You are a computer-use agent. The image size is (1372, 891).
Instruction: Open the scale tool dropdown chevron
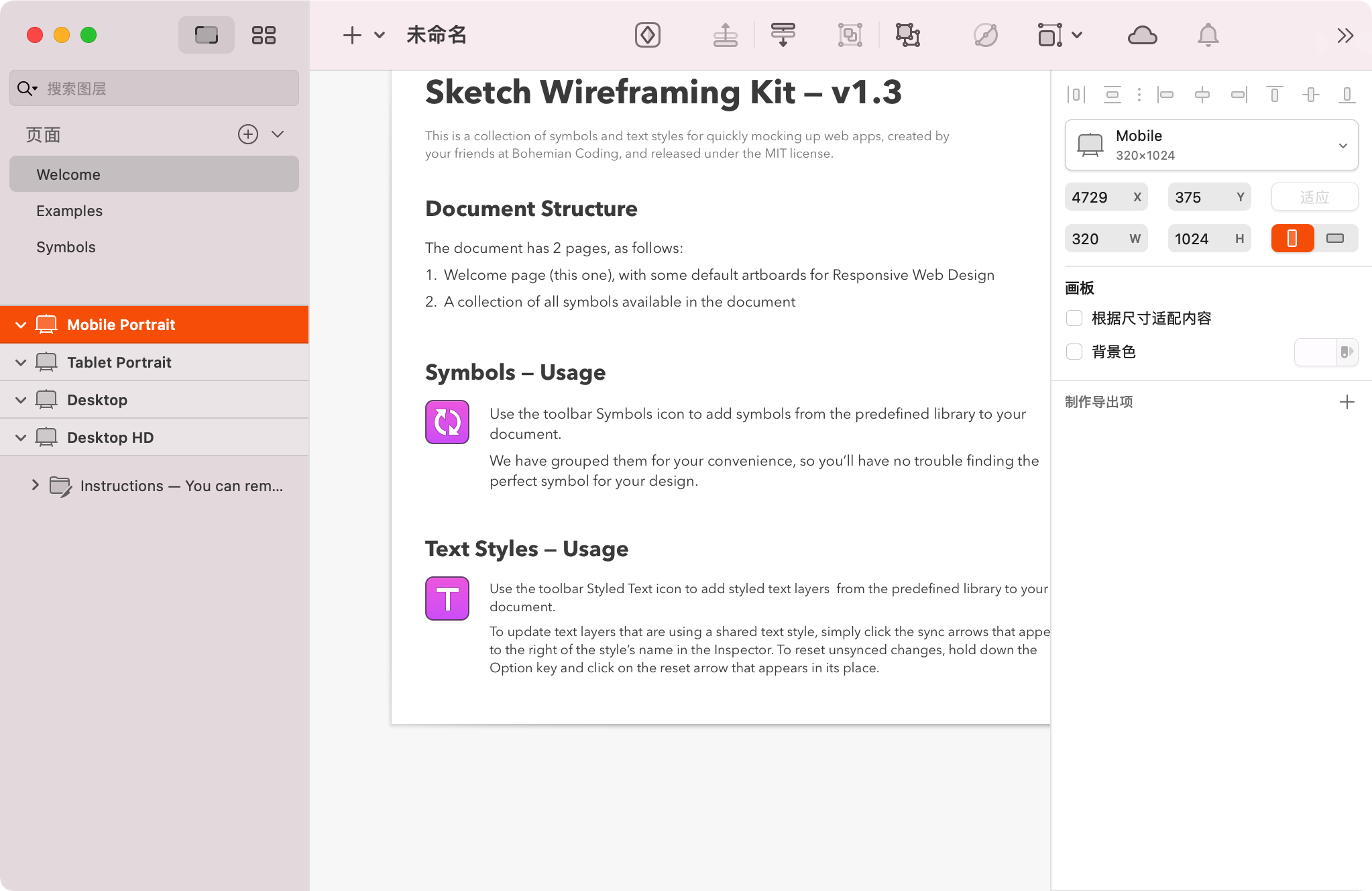1077,35
